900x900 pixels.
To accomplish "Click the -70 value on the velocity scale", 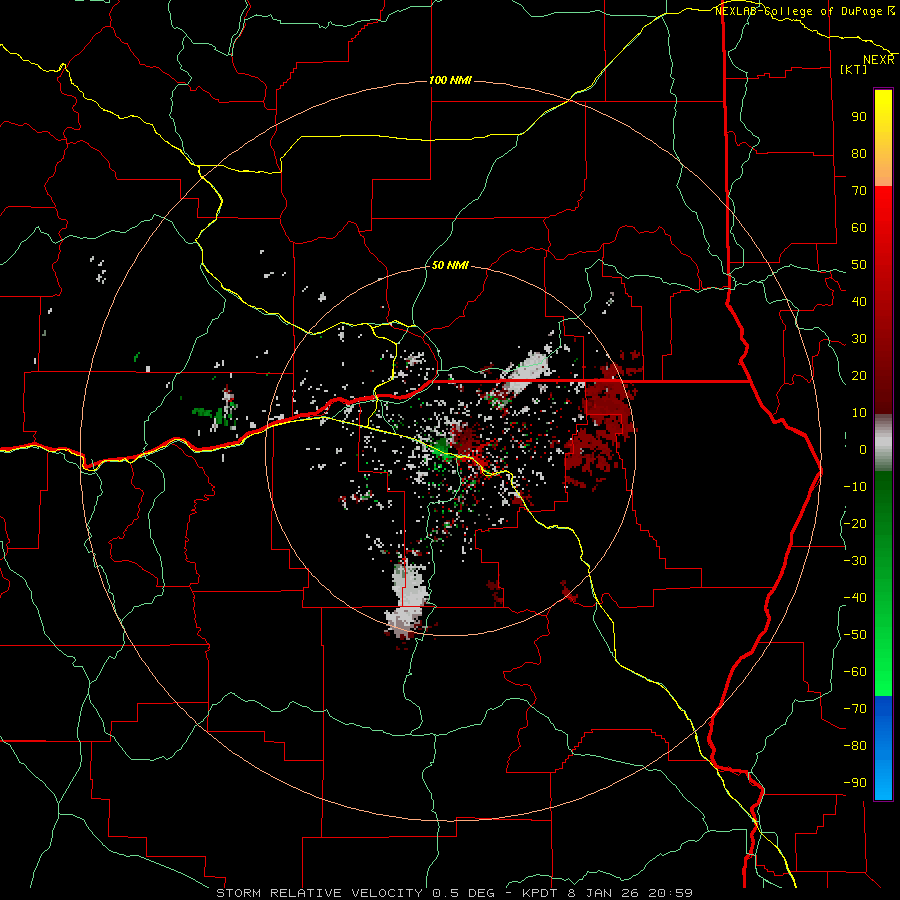I will (855, 709).
